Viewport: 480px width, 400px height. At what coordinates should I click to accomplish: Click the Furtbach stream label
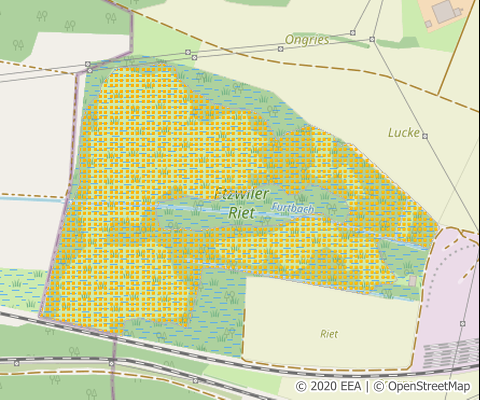(x=293, y=208)
